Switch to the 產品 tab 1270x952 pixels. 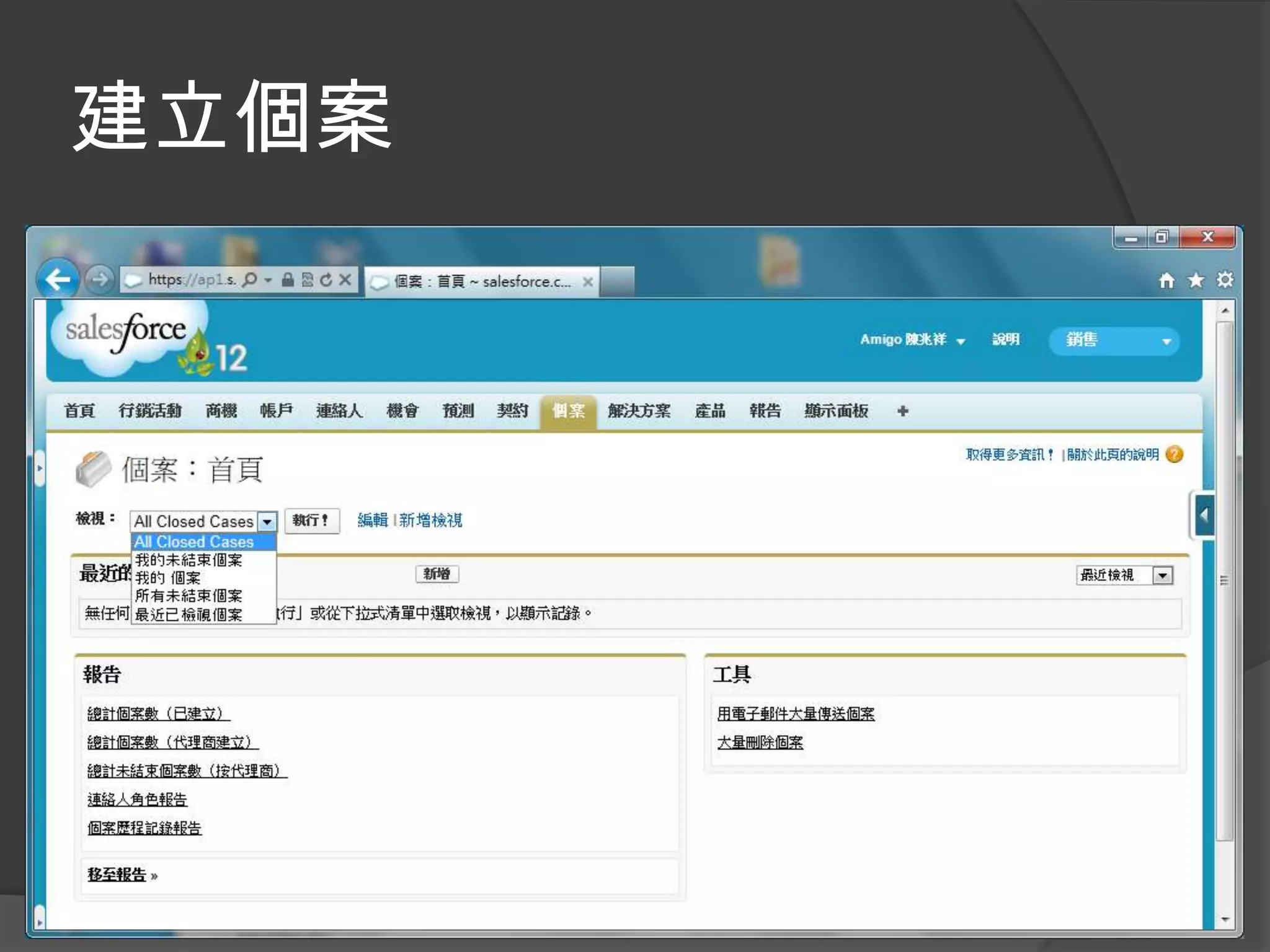(710, 411)
